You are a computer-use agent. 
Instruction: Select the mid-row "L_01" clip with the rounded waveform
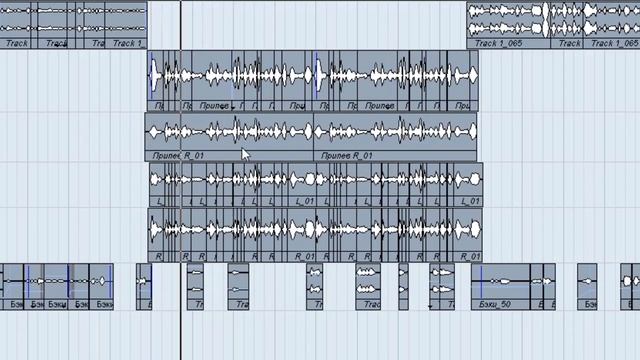click(302, 184)
